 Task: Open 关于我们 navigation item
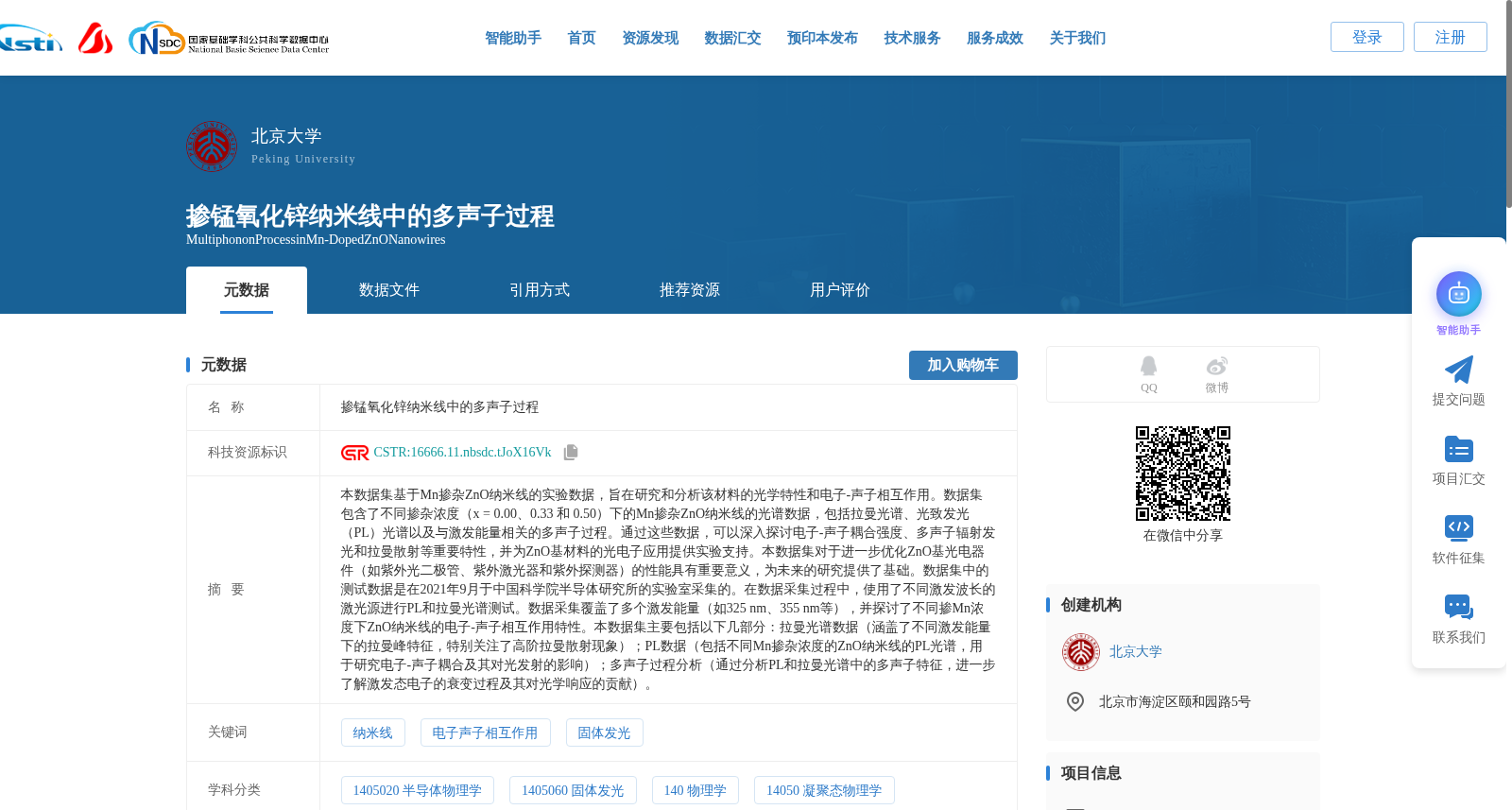pos(1077,38)
